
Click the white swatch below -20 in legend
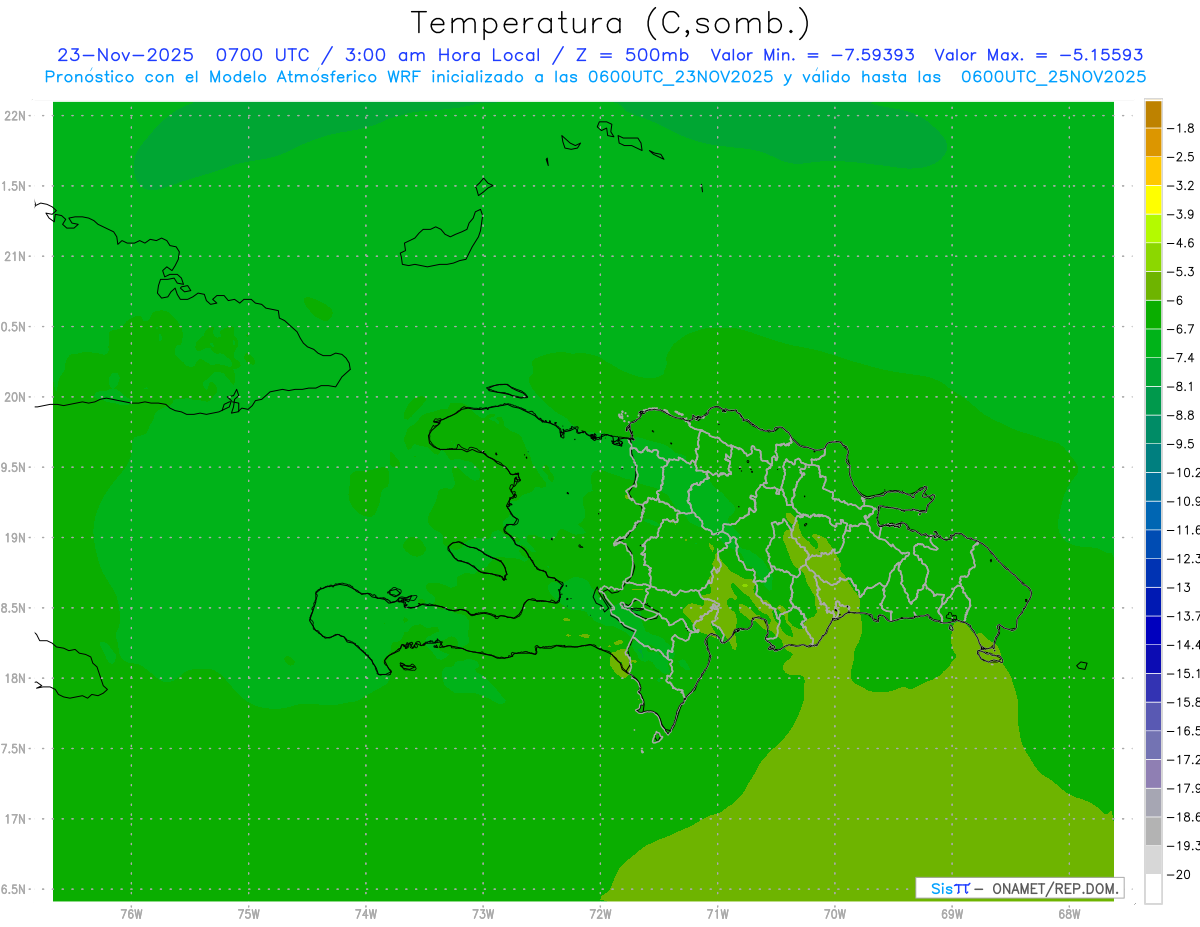coord(1153,889)
